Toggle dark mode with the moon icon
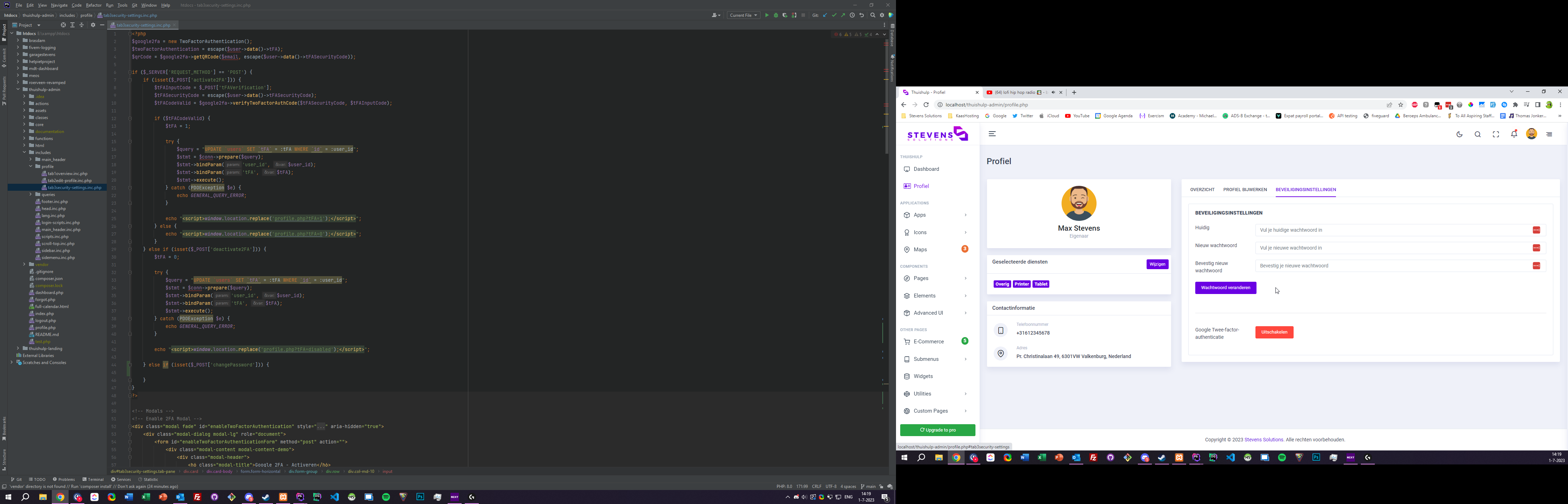1568x504 pixels. (x=1459, y=134)
